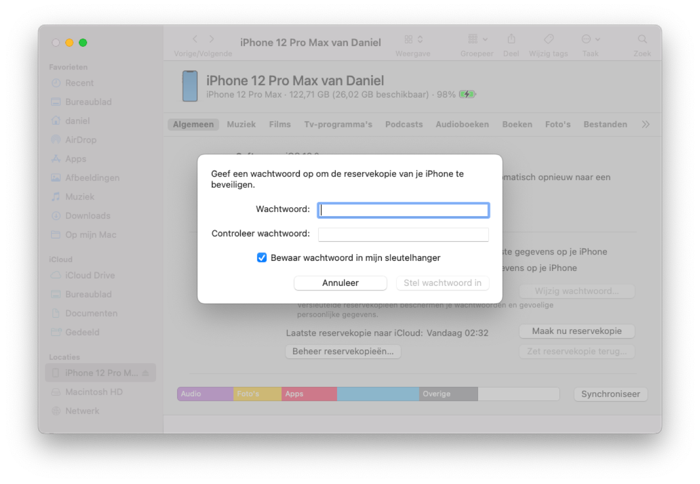
Task: Click the Audio storage bar segment
Action: (x=205, y=394)
